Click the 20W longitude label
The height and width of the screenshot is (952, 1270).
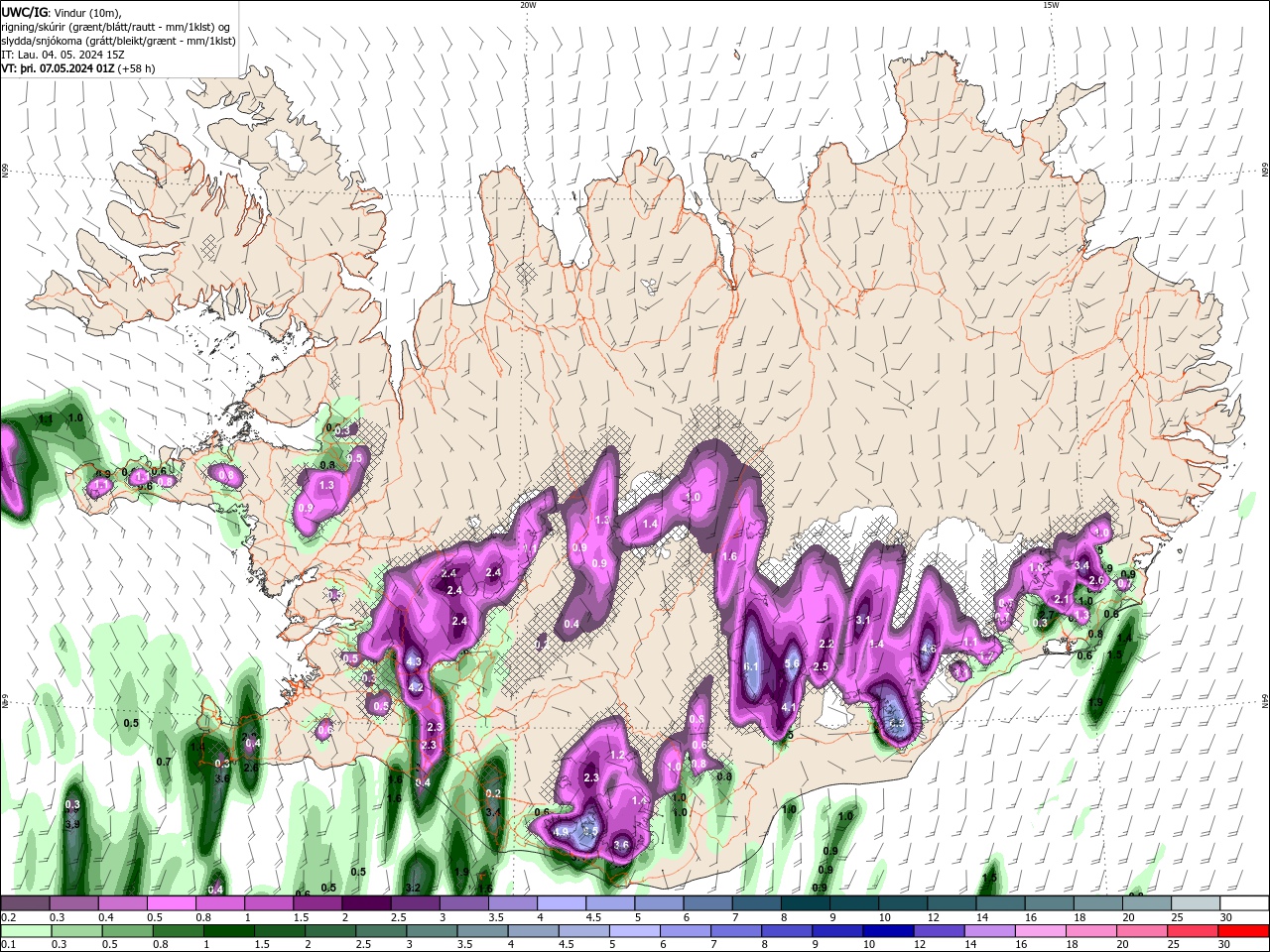[528, 5]
